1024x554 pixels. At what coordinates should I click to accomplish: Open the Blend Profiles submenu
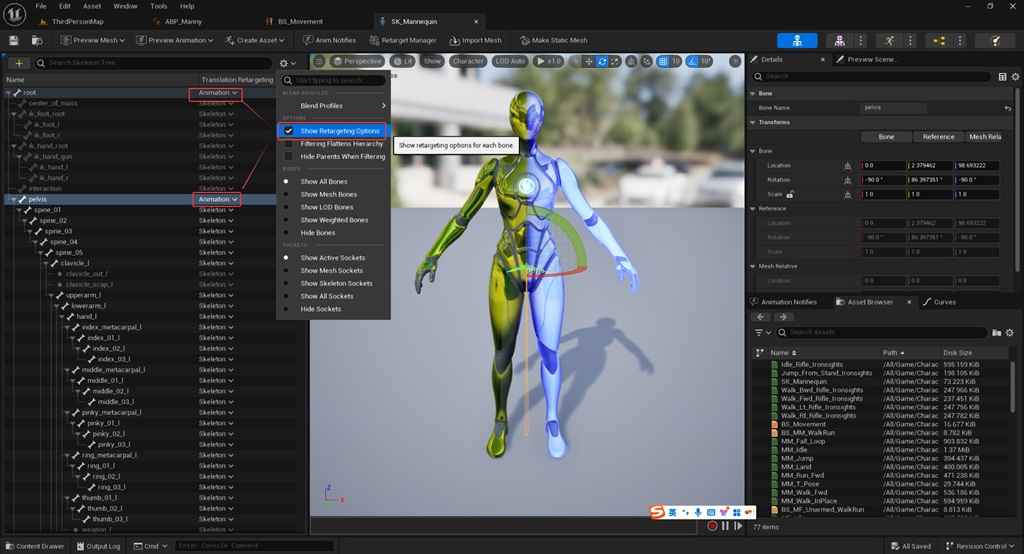click(334, 106)
